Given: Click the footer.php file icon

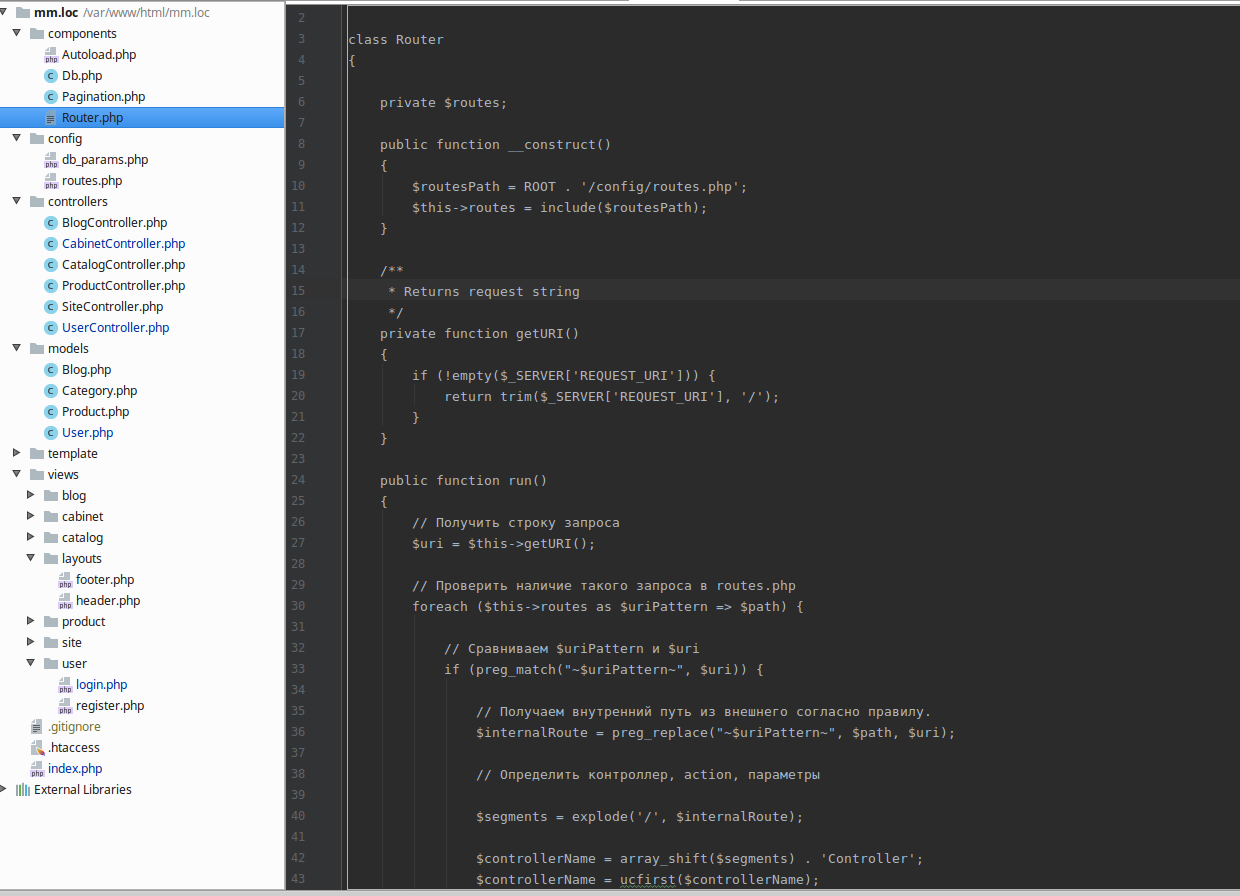Looking at the screenshot, I should 65,580.
